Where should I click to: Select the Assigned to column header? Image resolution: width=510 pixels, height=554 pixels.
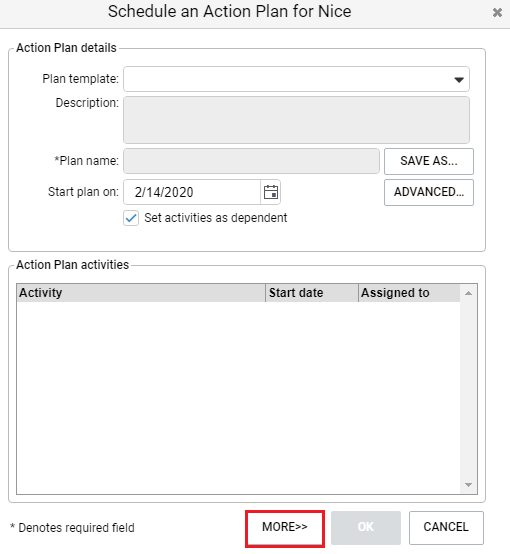[409, 293]
